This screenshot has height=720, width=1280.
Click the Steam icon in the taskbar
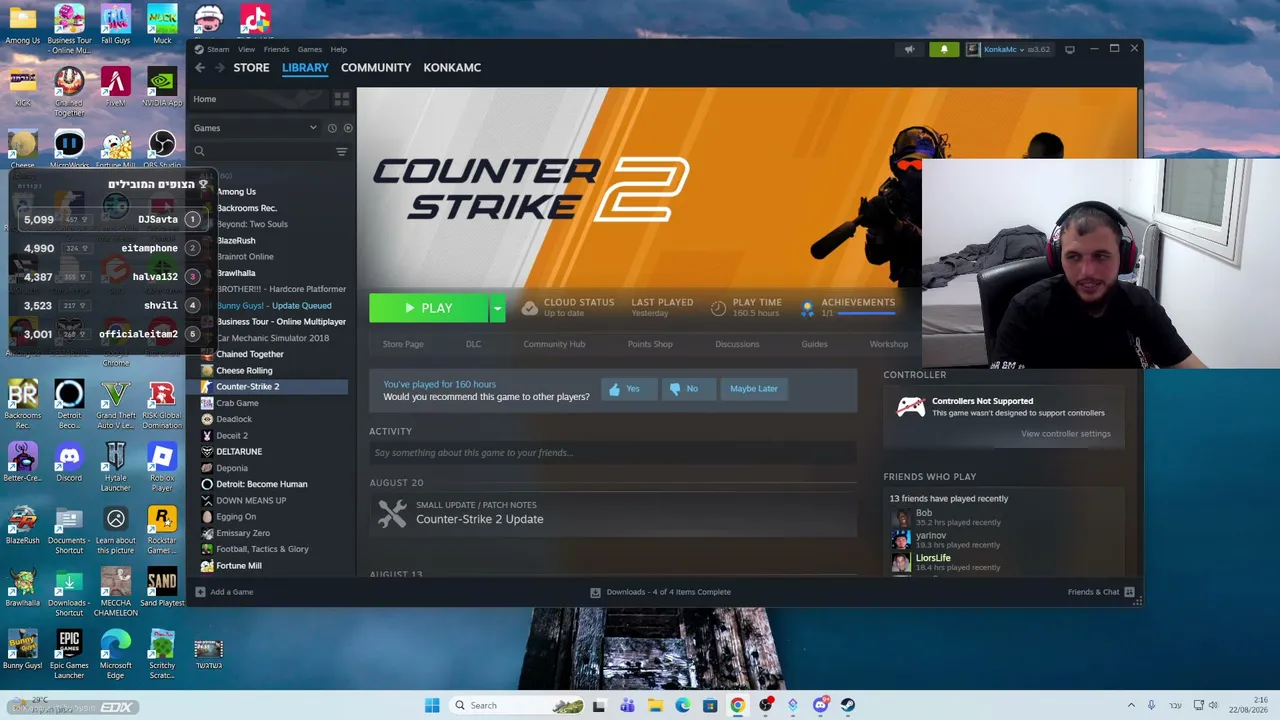[x=847, y=705]
